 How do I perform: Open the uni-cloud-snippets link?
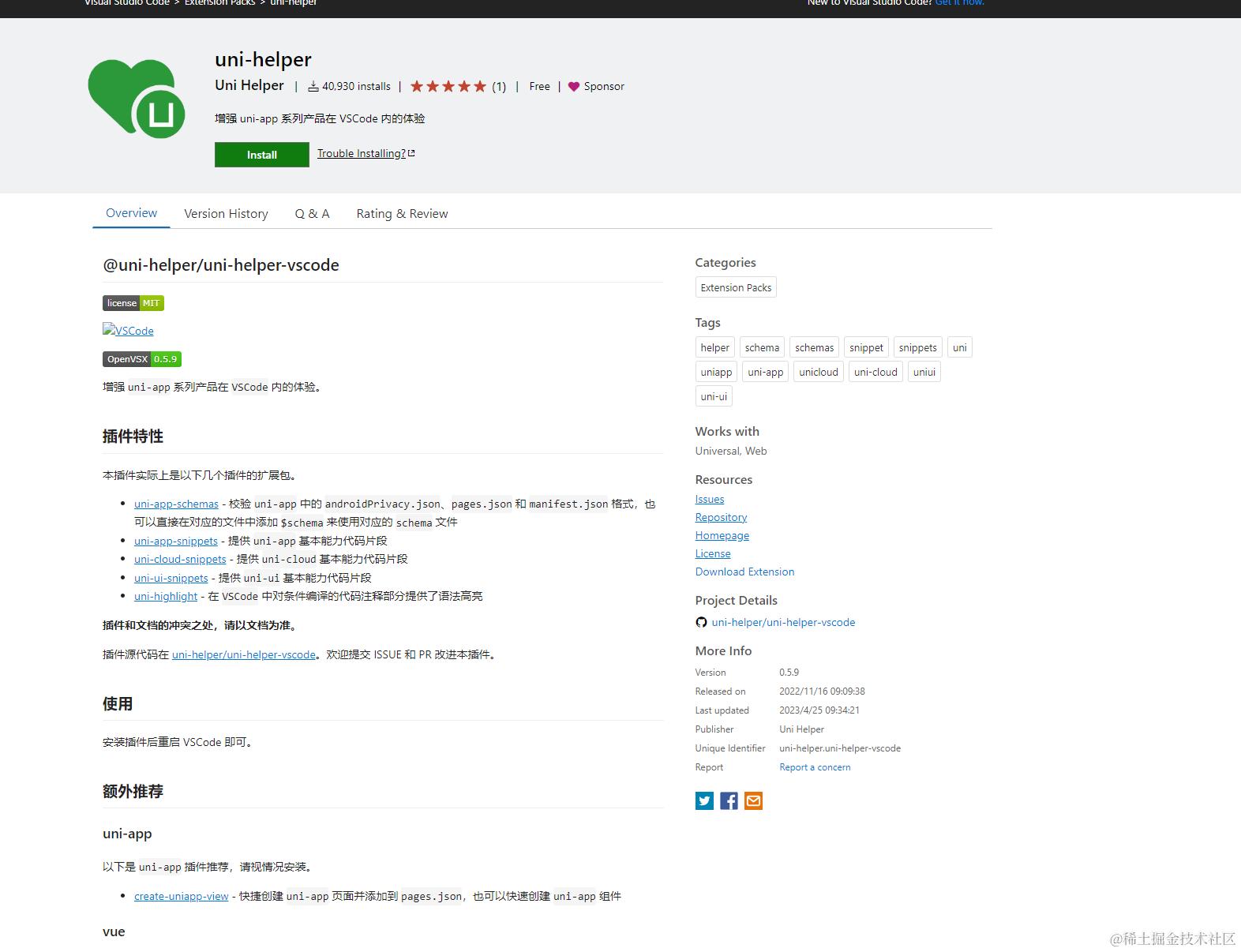(x=180, y=559)
